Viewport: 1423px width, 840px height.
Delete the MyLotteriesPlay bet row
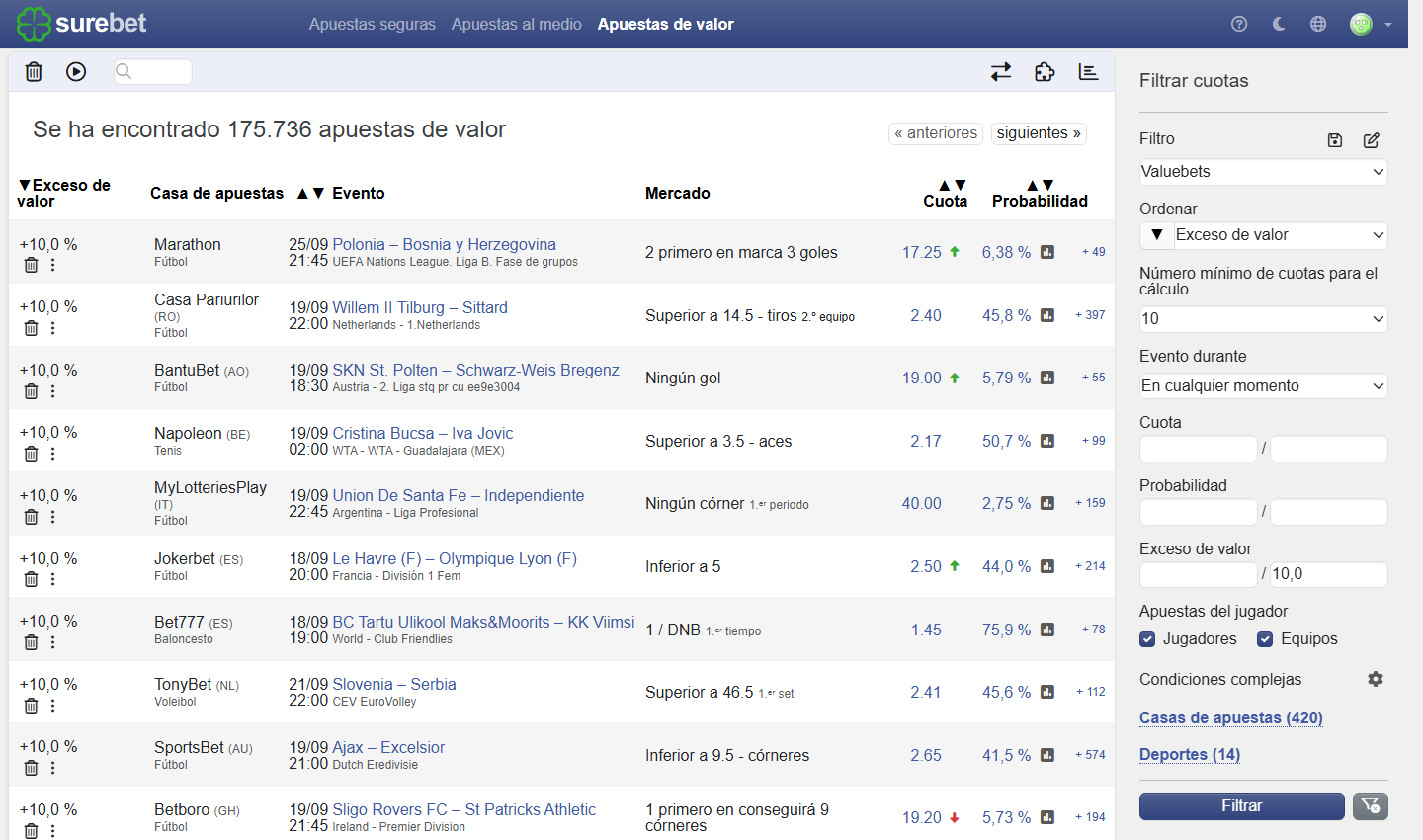pyautogui.click(x=31, y=517)
